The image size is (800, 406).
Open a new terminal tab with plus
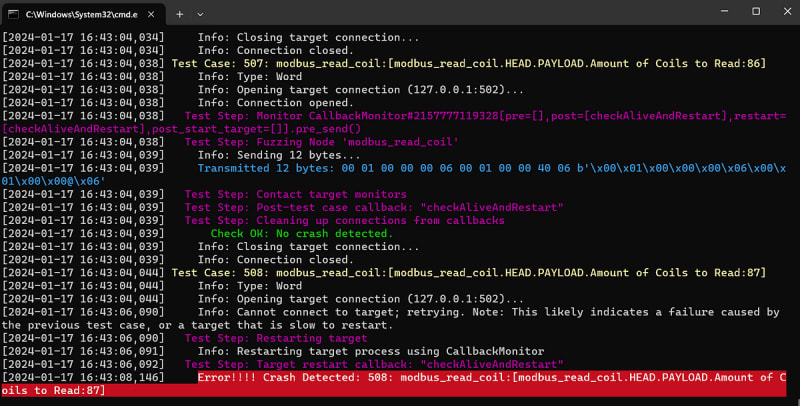(180, 14)
